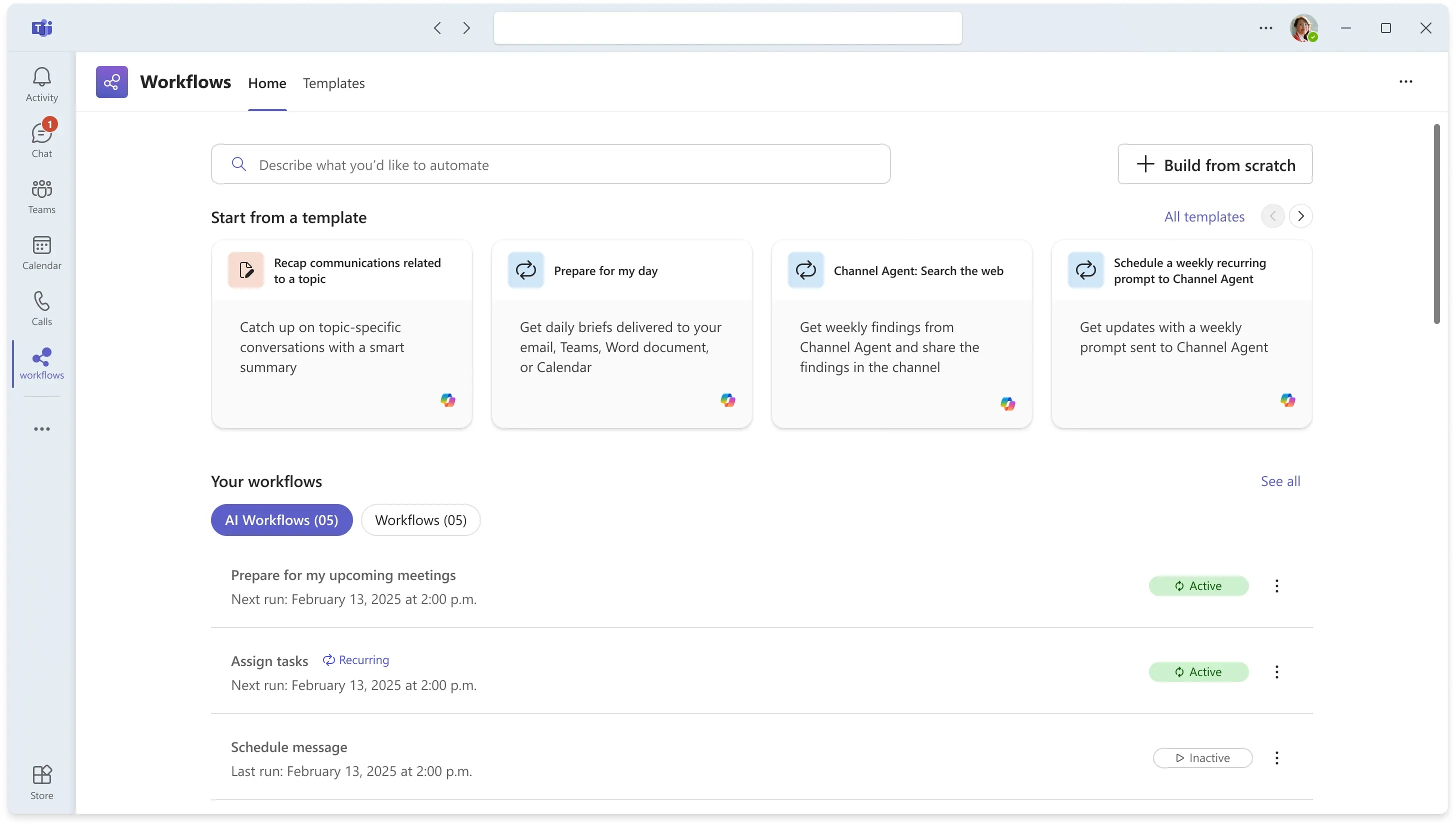This screenshot has height=826, width=1456.
Task: Toggle the AI Workflows filter pill
Action: pyautogui.click(x=281, y=519)
